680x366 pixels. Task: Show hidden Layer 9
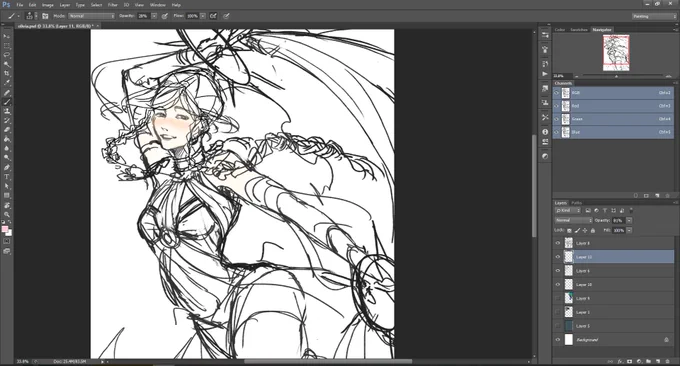pos(558,298)
